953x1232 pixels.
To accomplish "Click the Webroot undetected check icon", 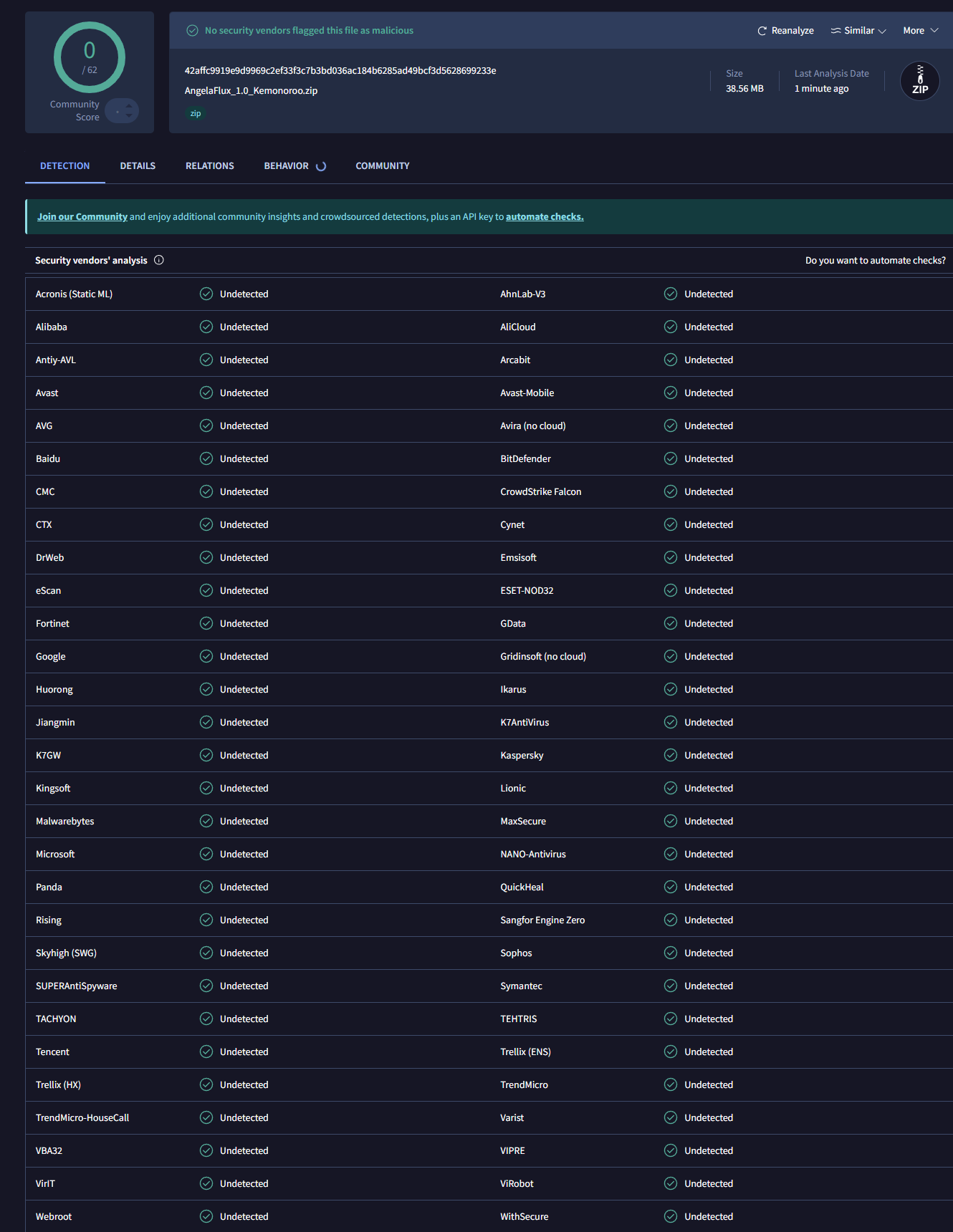I will coord(206,1216).
